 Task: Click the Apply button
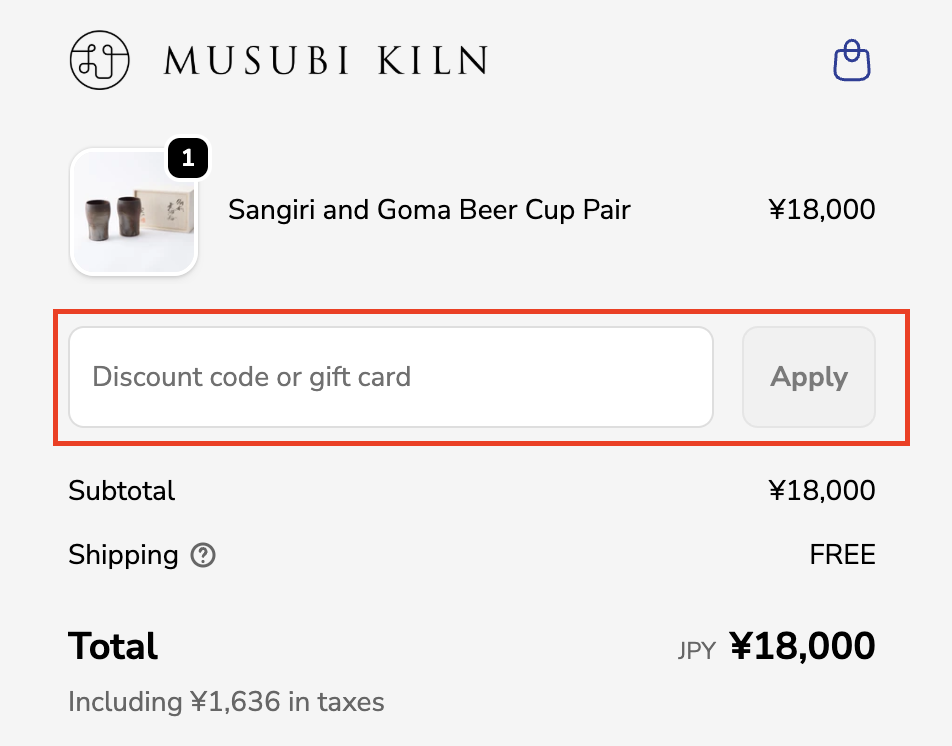809,377
